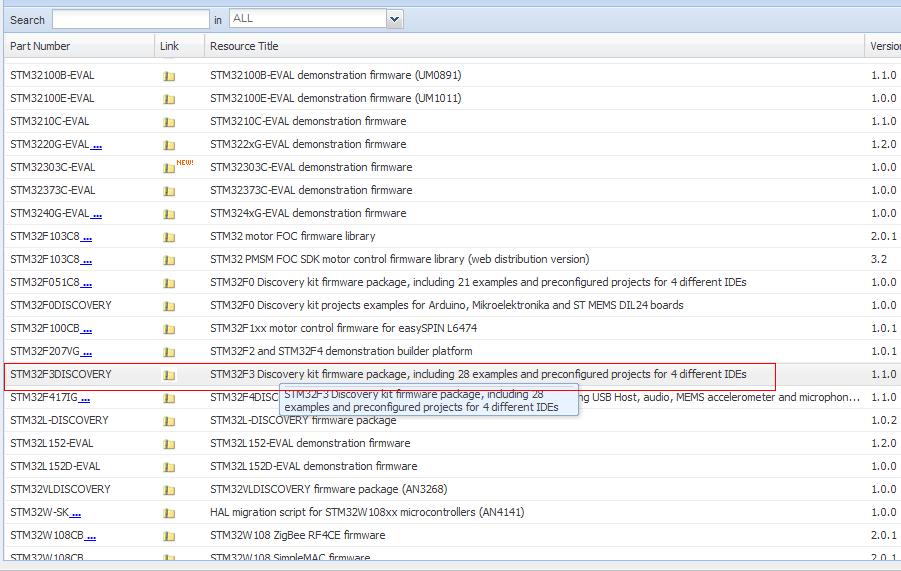Expand more part numbers link for STM32F100CB
Screen dimensions: 901x571
[x=87, y=329]
